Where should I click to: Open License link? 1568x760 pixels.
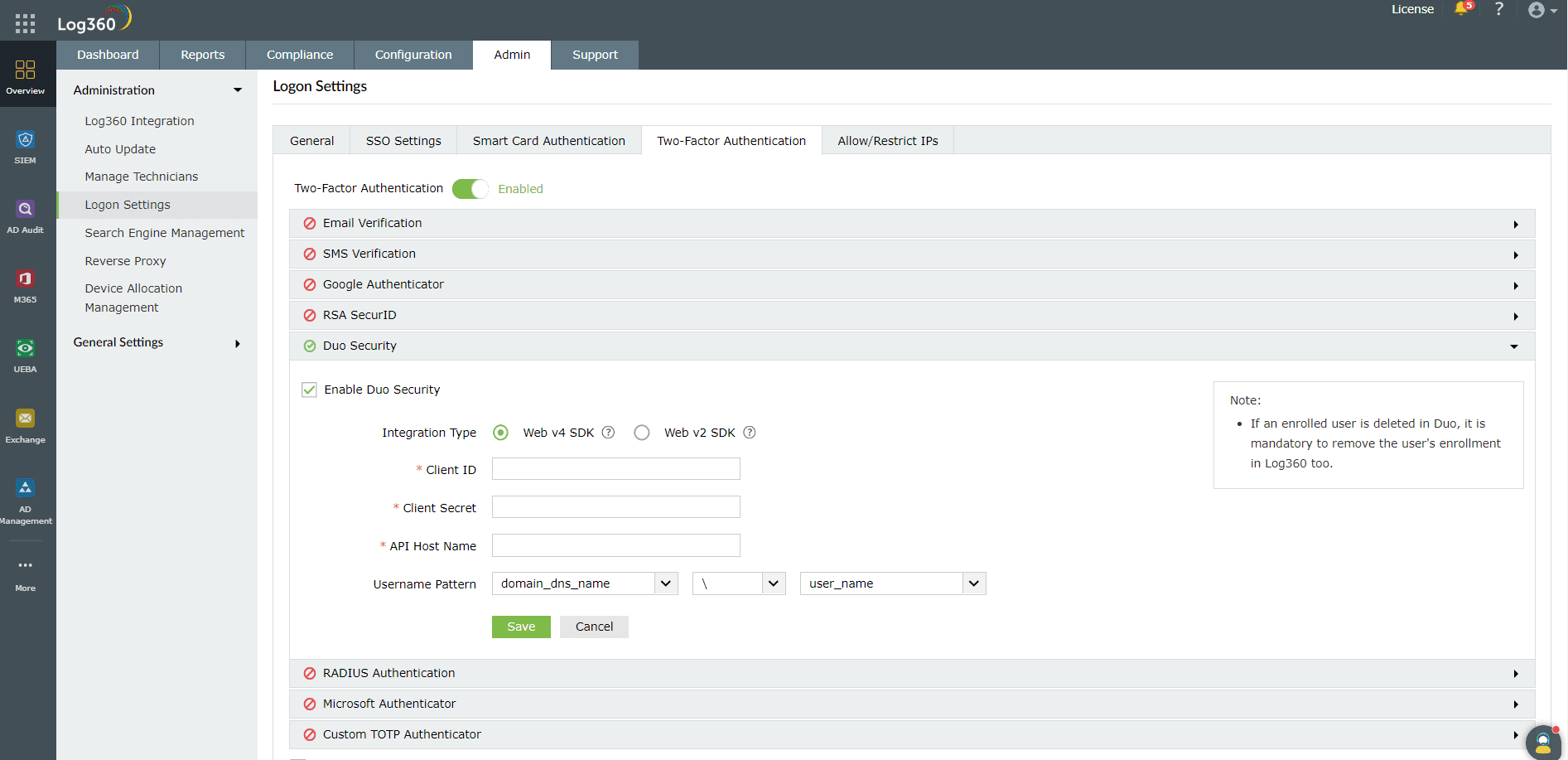(x=1412, y=9)
